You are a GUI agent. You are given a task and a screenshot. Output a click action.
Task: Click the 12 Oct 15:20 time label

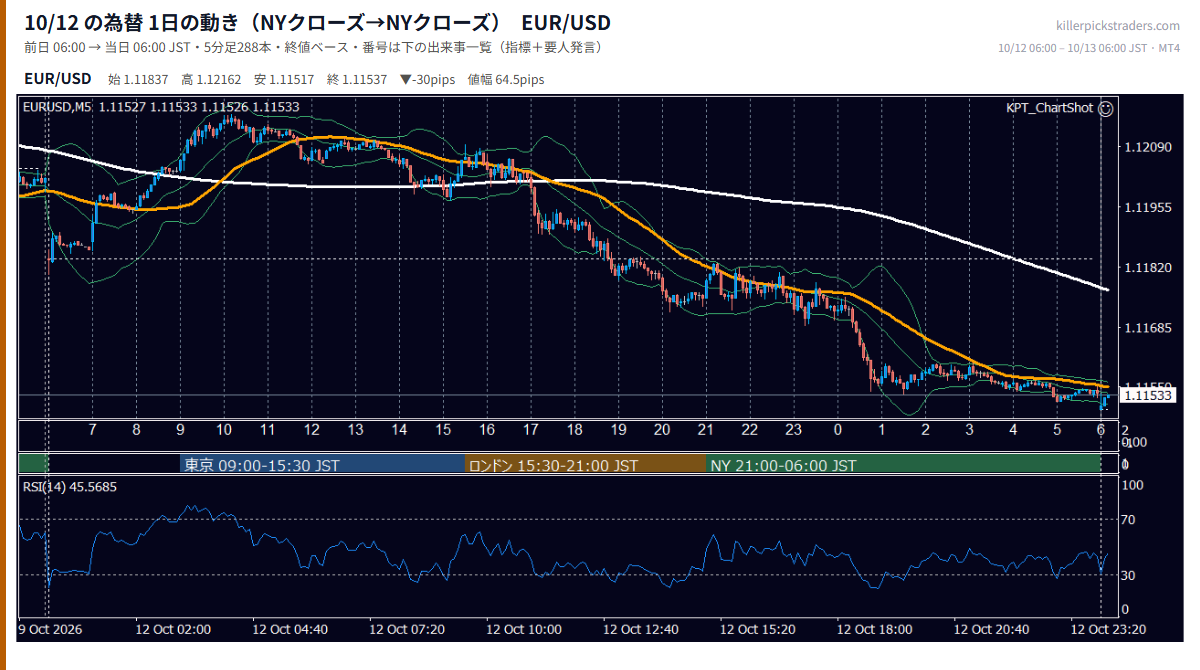coord(758,630)
